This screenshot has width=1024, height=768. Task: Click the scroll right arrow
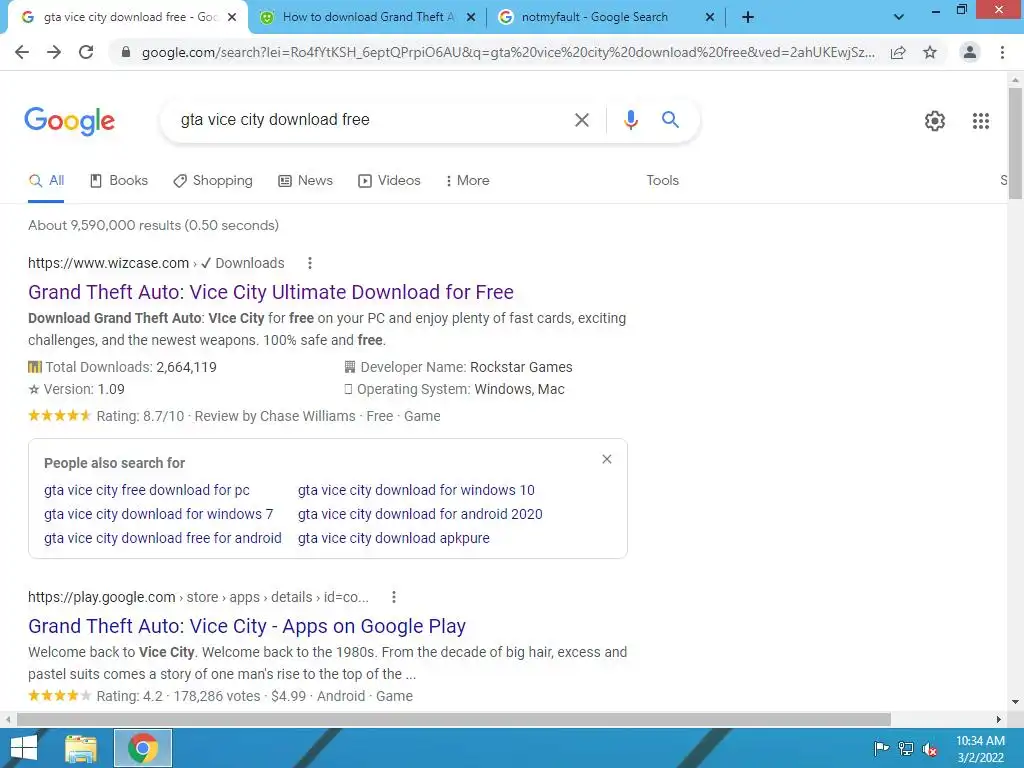999,719
